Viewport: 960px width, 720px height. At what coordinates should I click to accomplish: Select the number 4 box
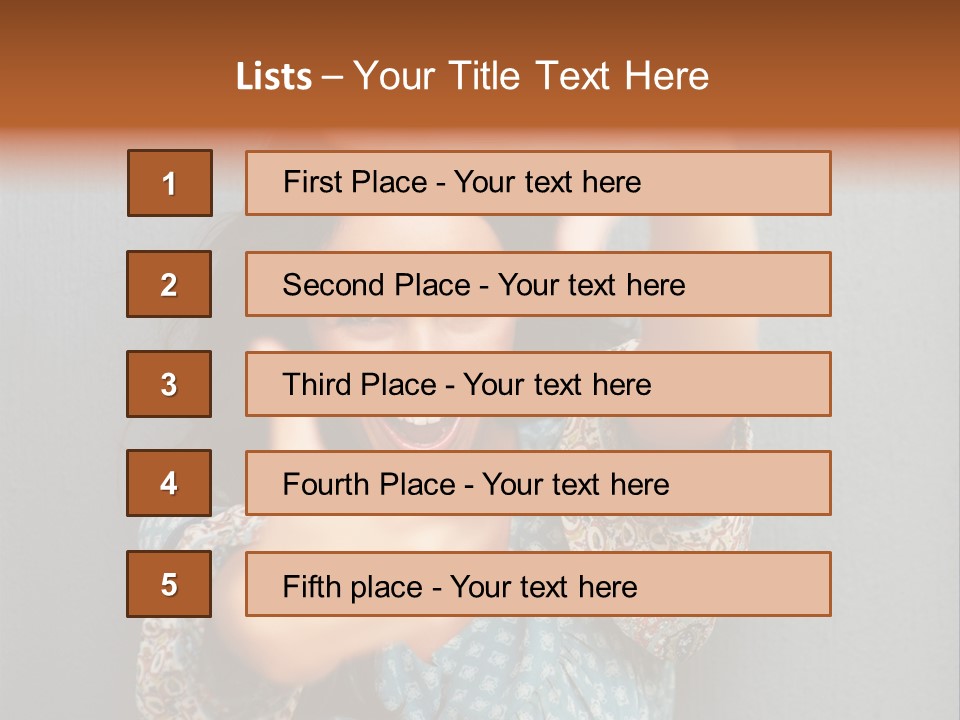coord(169,483)
